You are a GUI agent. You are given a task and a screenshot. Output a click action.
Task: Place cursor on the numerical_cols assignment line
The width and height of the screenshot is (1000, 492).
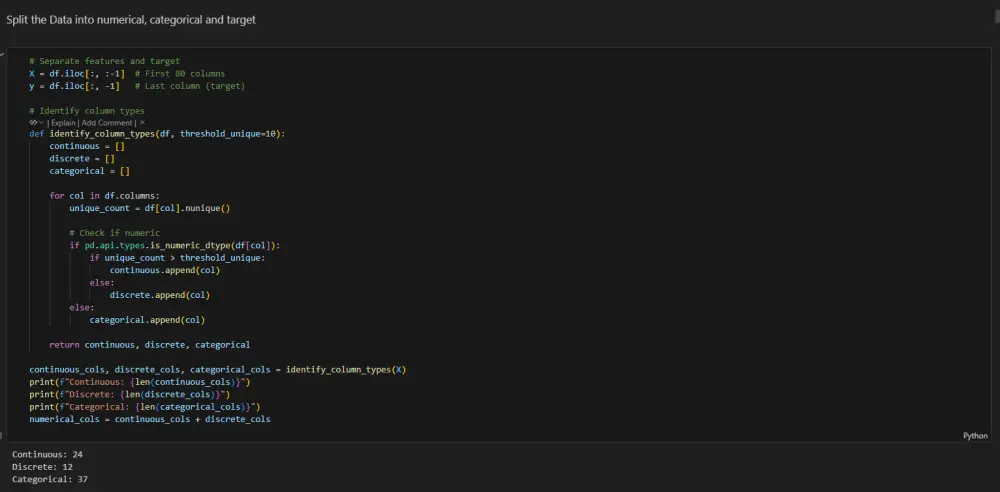(149, 419)
